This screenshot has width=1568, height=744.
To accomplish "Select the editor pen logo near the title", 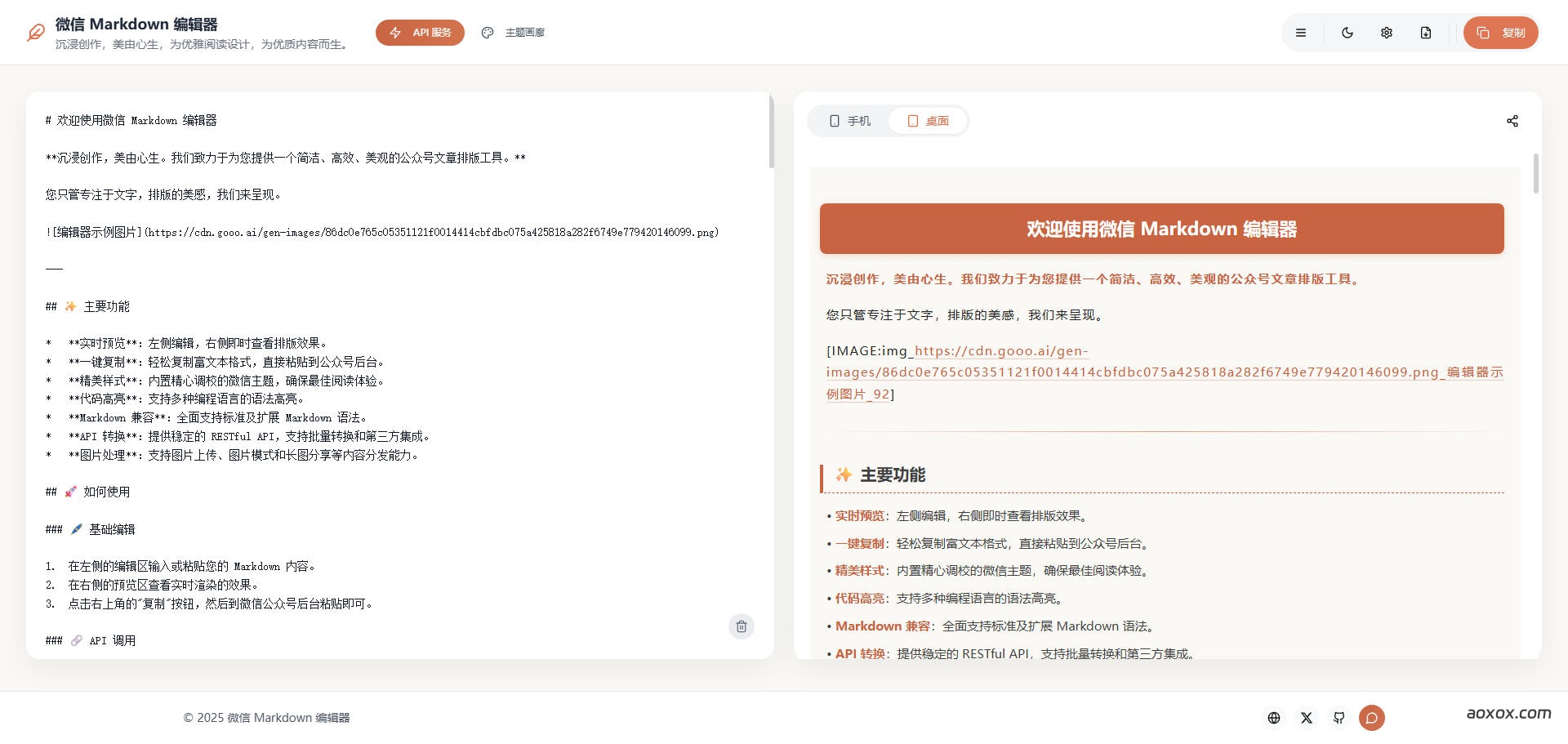I will point(33,33).
